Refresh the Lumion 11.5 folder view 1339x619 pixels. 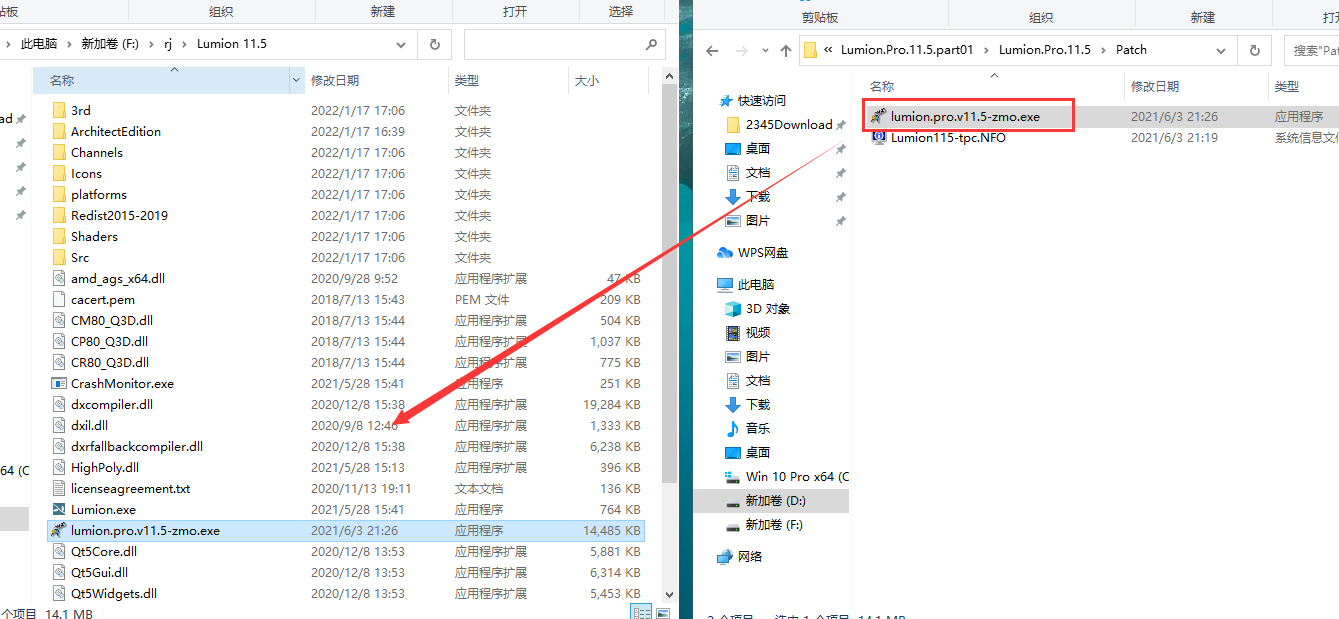[x=434, y=45]
